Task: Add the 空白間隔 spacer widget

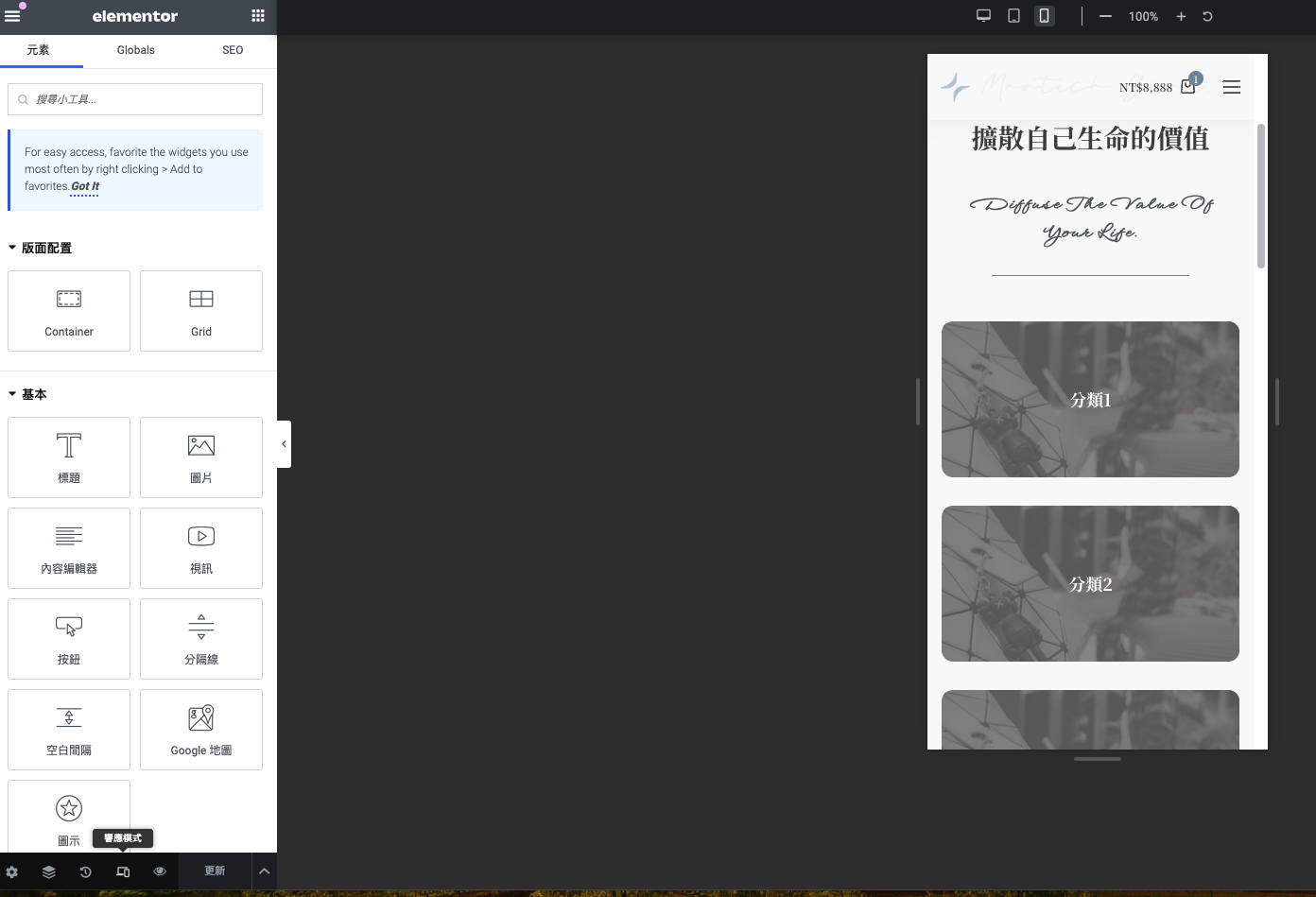Action: click(x=69, y=730)
